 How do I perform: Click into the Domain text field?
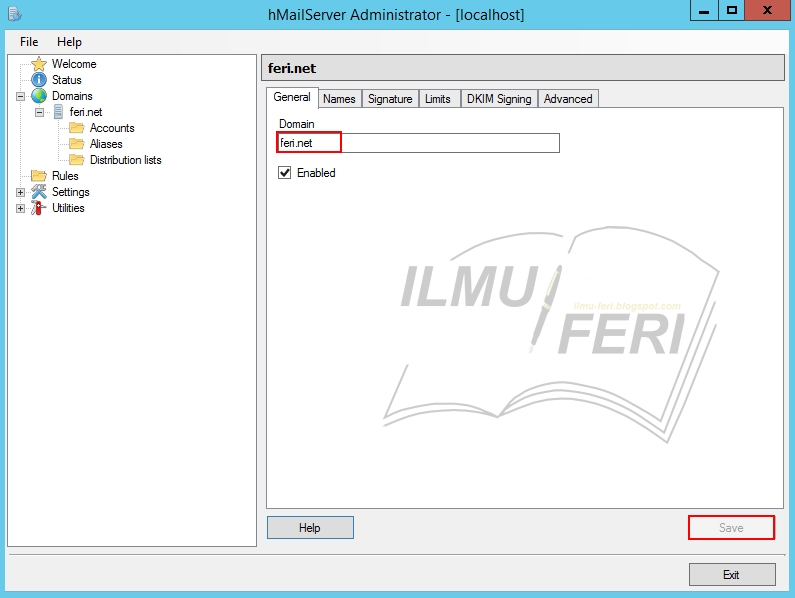tap(418, 143)
